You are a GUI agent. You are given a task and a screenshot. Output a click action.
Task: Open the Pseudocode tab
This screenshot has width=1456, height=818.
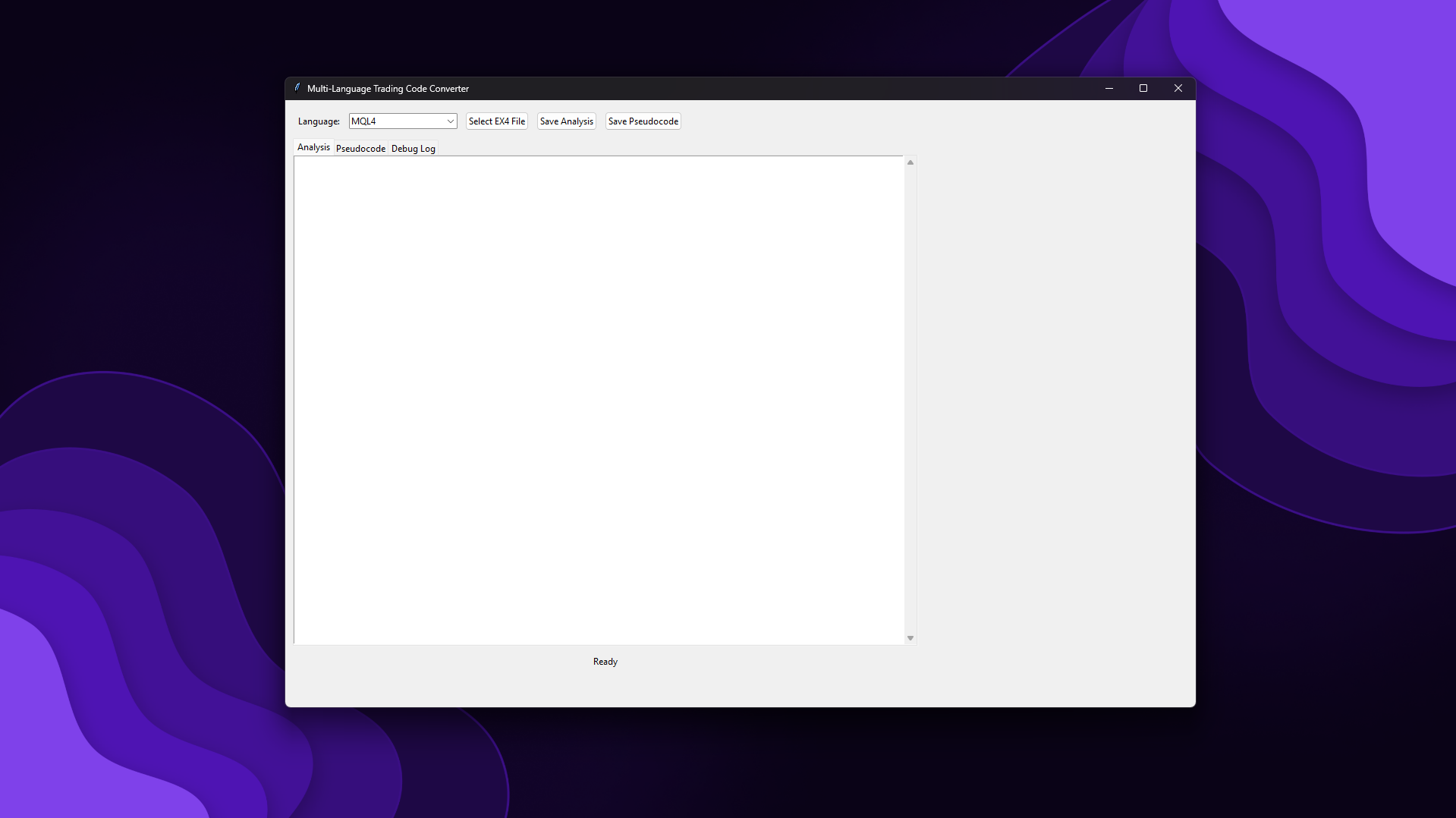pyautogui.click(x=360, y=149)
